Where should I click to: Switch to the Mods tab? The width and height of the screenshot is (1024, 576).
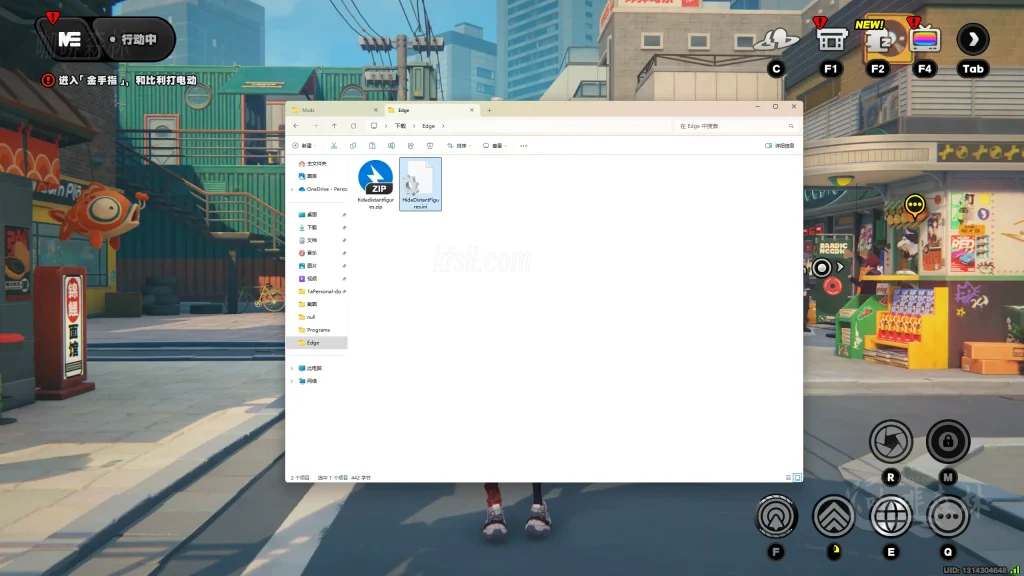(307, 110)
